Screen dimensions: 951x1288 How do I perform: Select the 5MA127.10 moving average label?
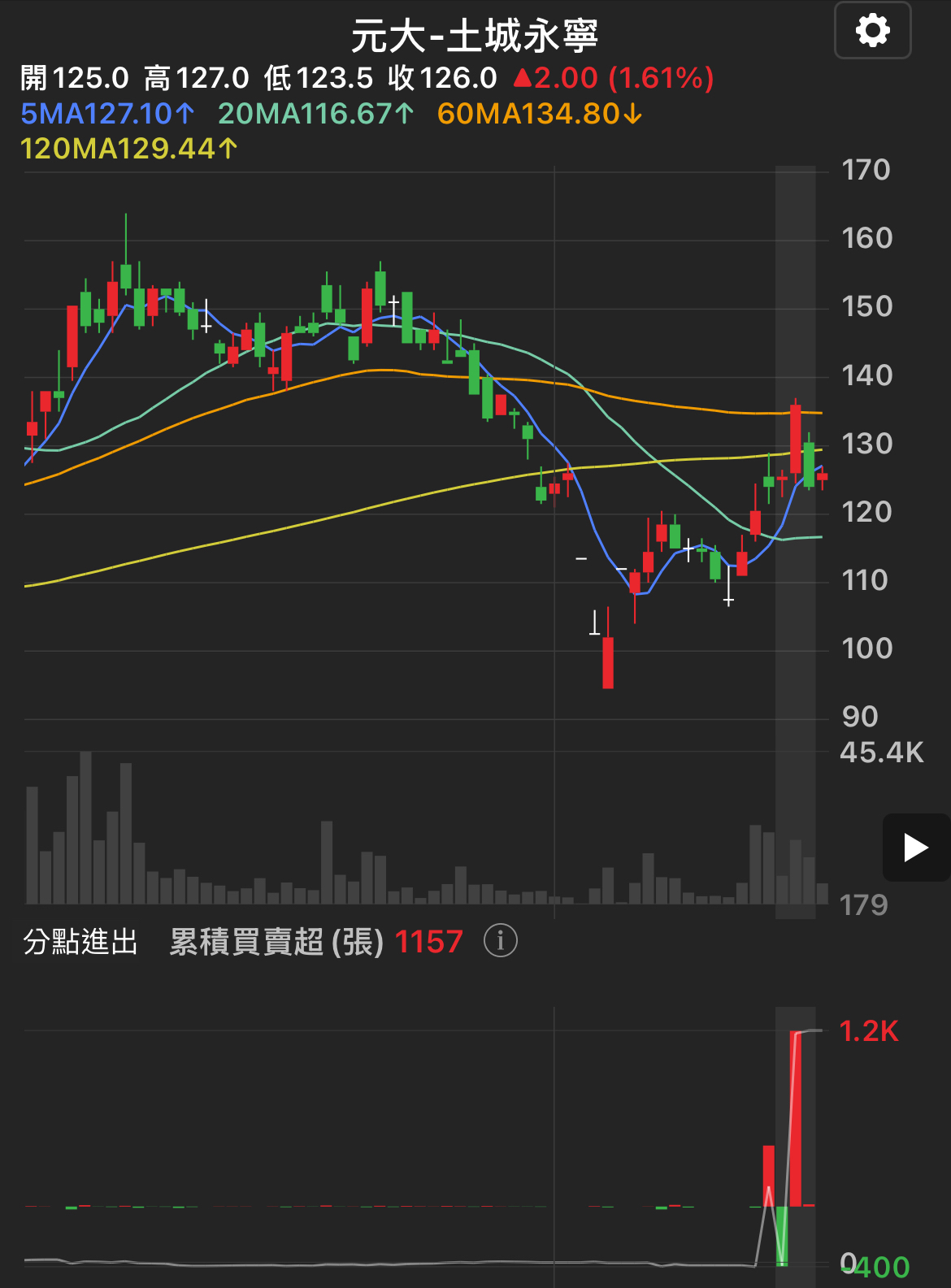pos(107,114)
